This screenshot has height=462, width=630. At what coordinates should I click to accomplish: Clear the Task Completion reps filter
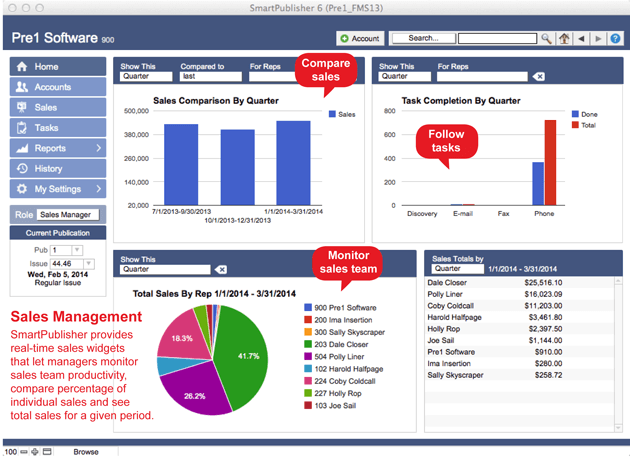click(539, 76)
